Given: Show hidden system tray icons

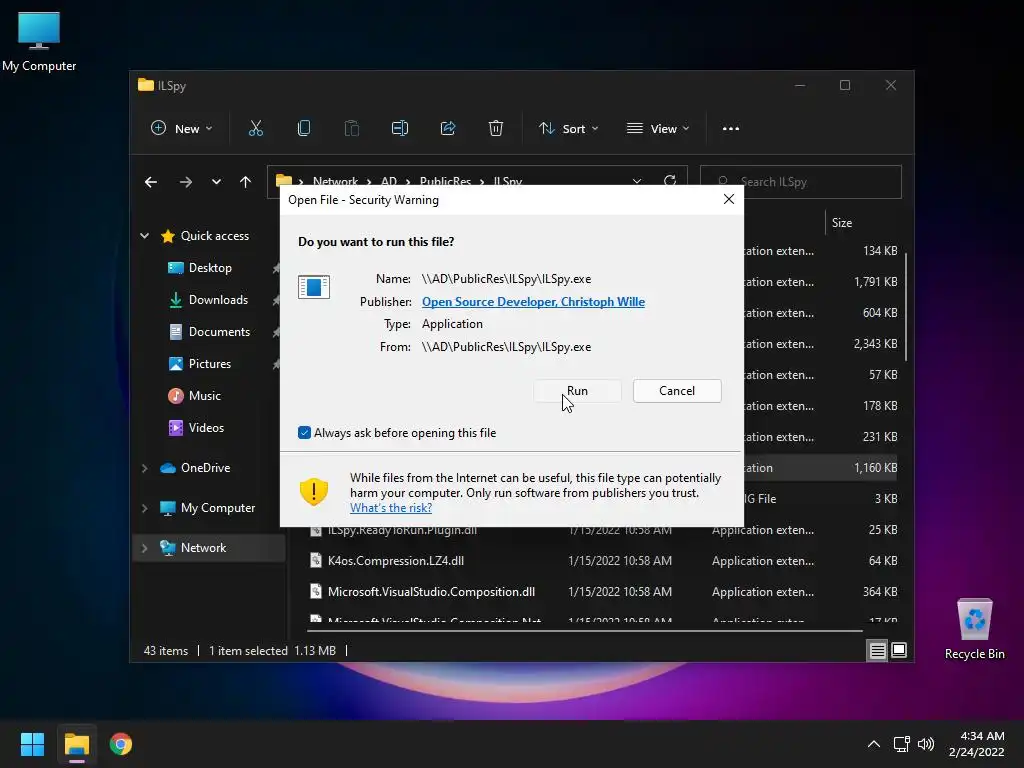Looking at the screenshot, I should [874, 744].
